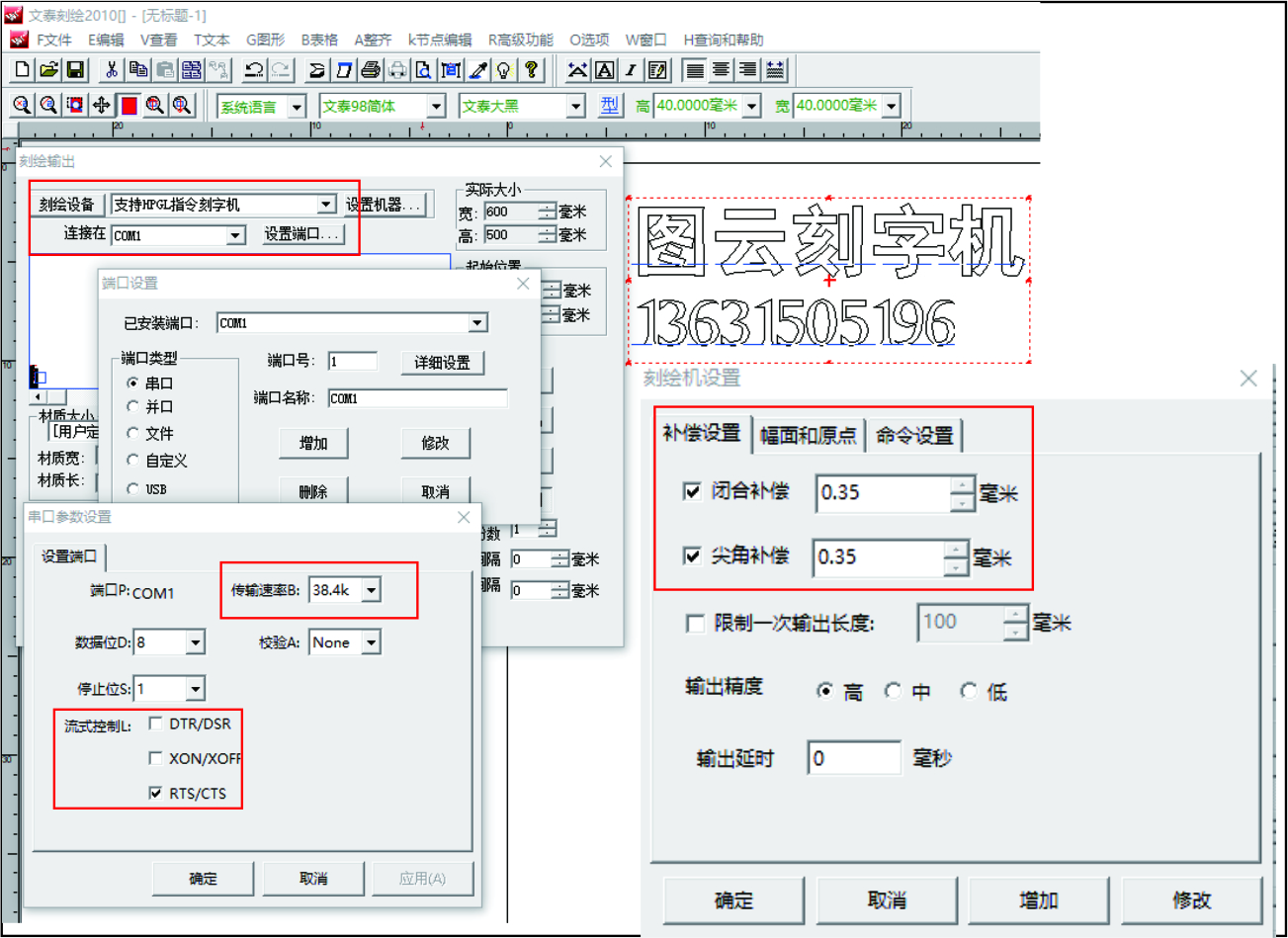The width and height of the screenshot is (1288, 938).
Task: Open the 已安装端口 COM1 dropdown
Action: 477,323
